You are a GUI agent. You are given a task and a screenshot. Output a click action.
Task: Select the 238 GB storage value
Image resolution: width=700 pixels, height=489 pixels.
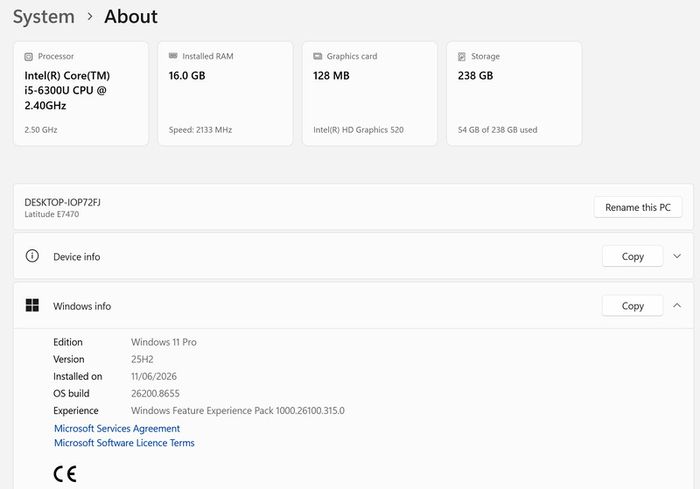[x=475, y=75]
